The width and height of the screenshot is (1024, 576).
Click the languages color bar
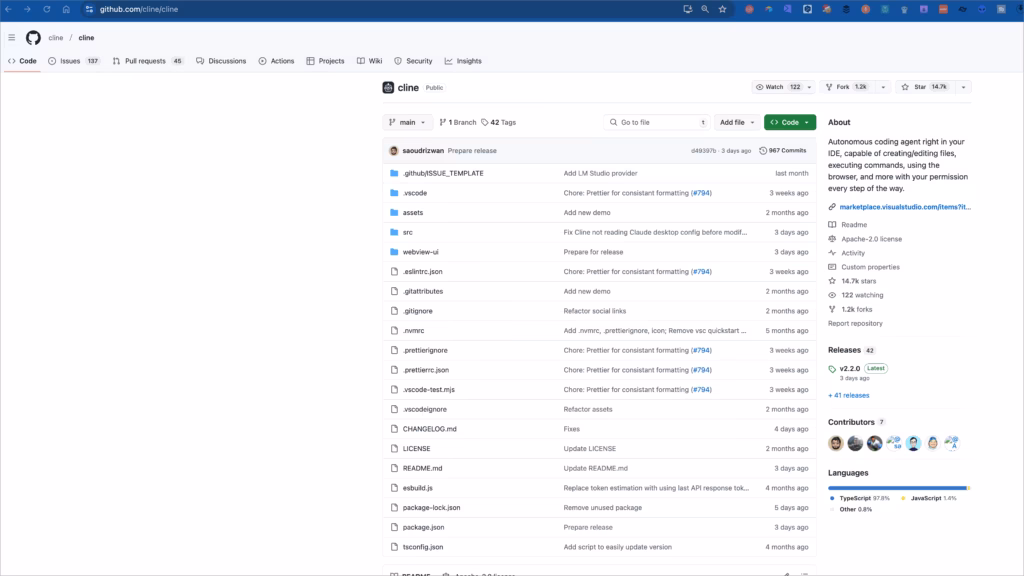[899, 488]
